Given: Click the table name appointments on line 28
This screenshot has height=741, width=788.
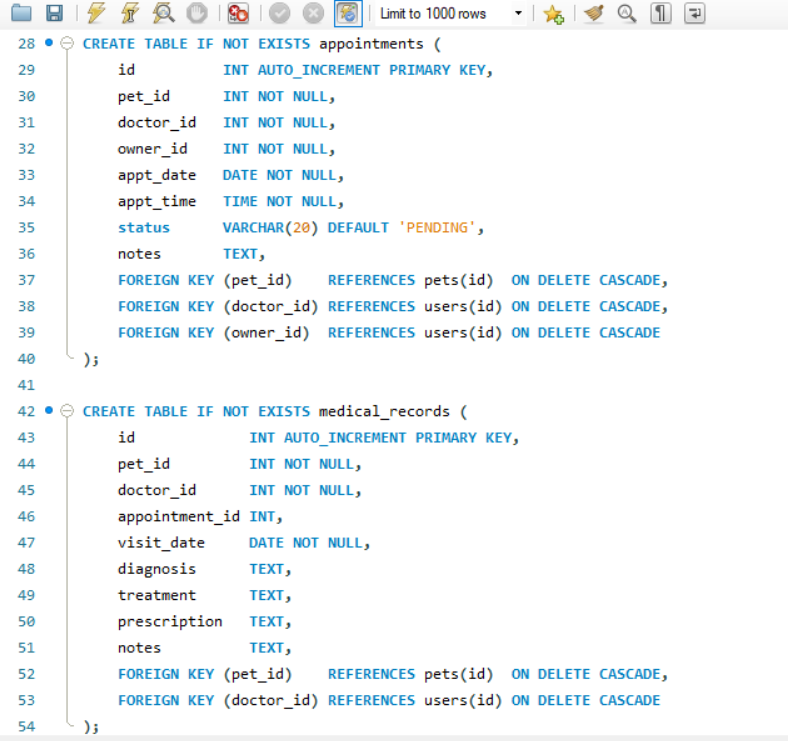Looking at the screenshot, I should (371, 44).
